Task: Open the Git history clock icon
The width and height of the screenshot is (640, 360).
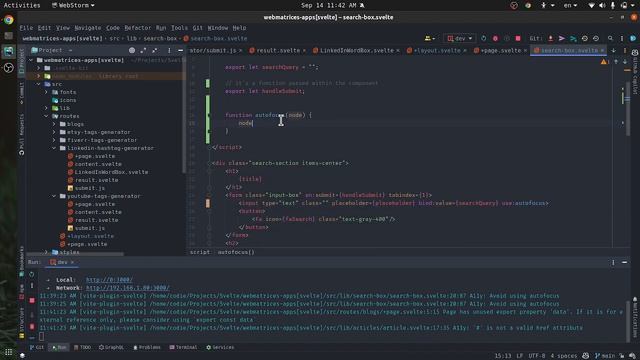Action: point(584,38)
